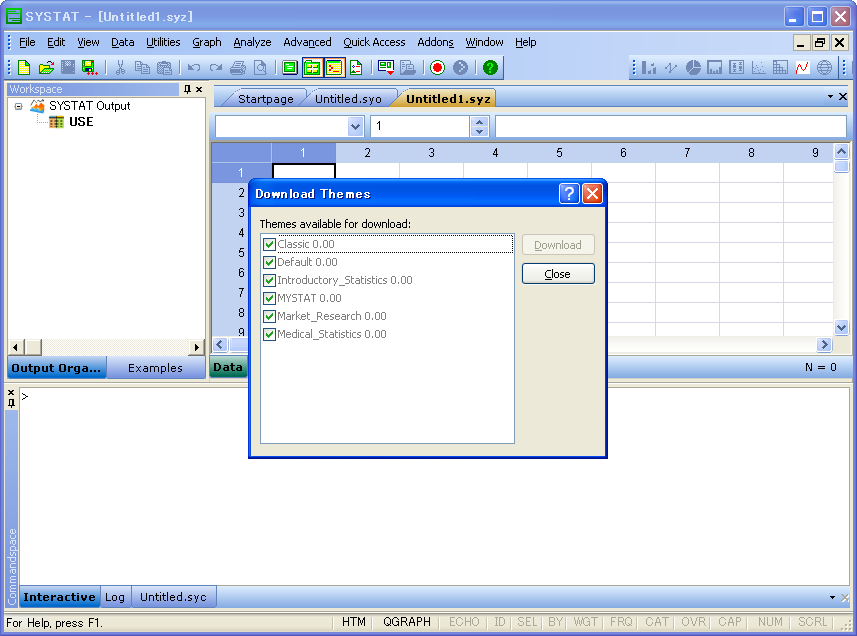Click the Print Preview magnifier icon

(x=261, y=67)
